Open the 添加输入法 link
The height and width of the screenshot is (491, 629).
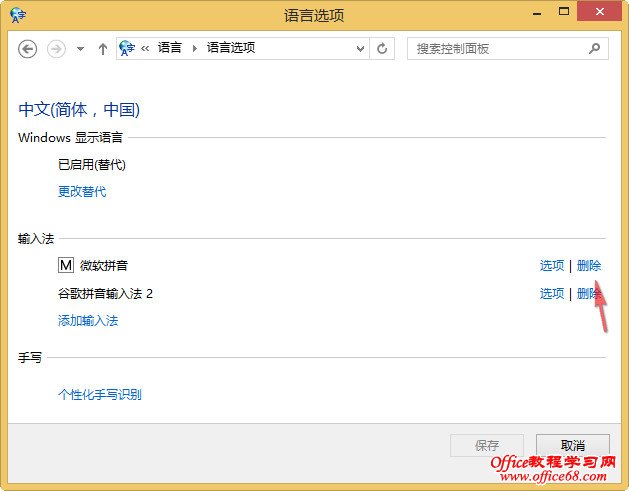click(x=88, y=321)
